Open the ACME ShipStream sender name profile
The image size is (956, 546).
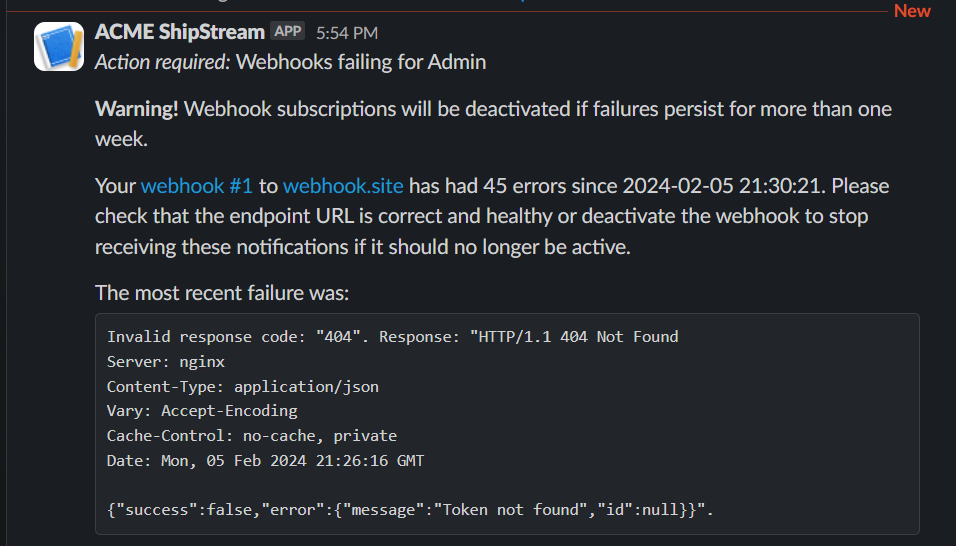coord(180,32)
